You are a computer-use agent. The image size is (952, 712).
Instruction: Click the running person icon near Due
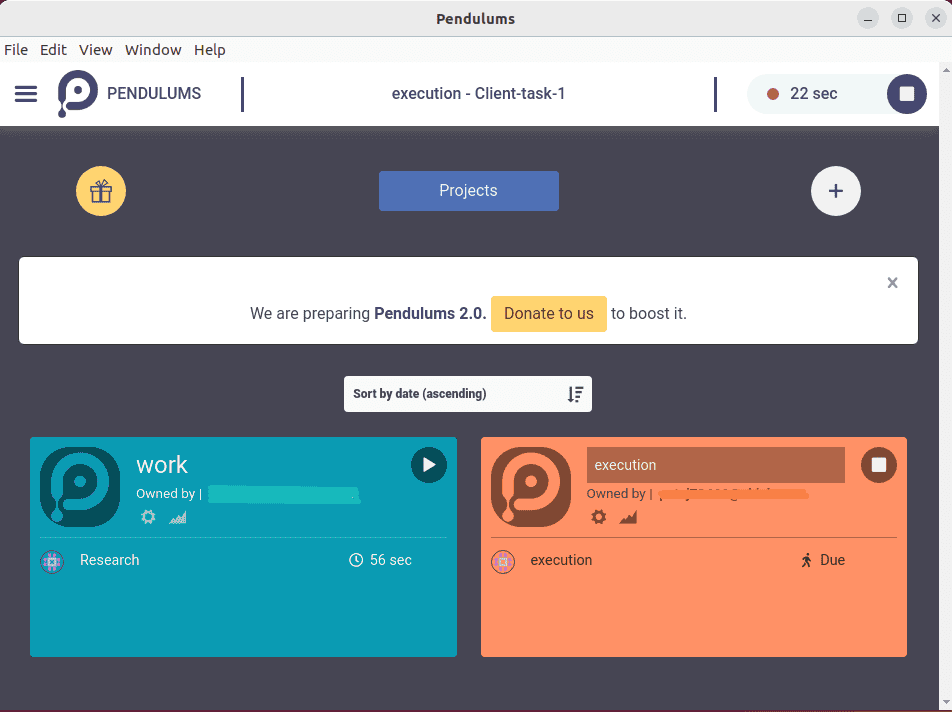[806, 560]
